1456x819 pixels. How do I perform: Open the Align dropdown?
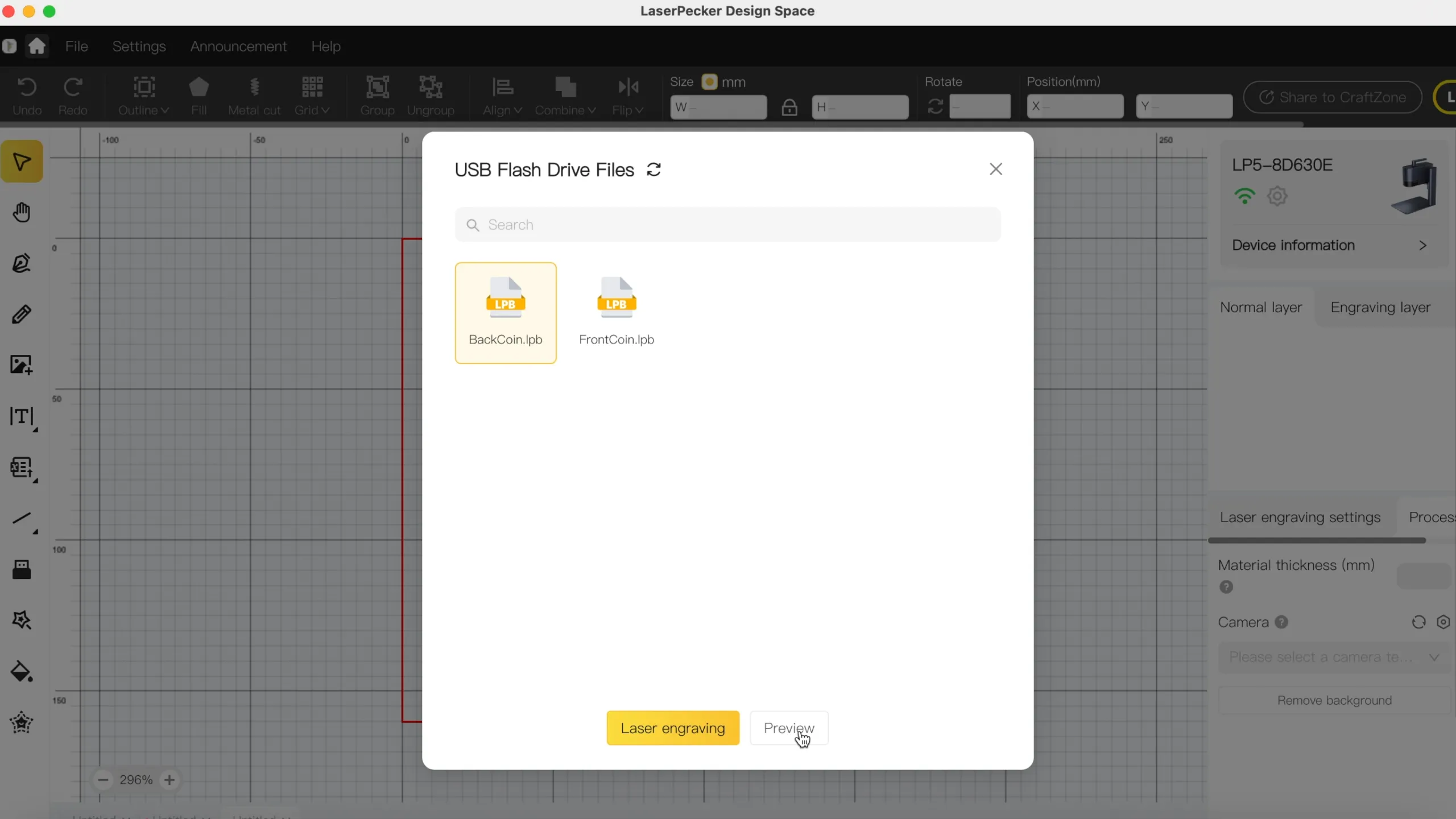(502, 96)
